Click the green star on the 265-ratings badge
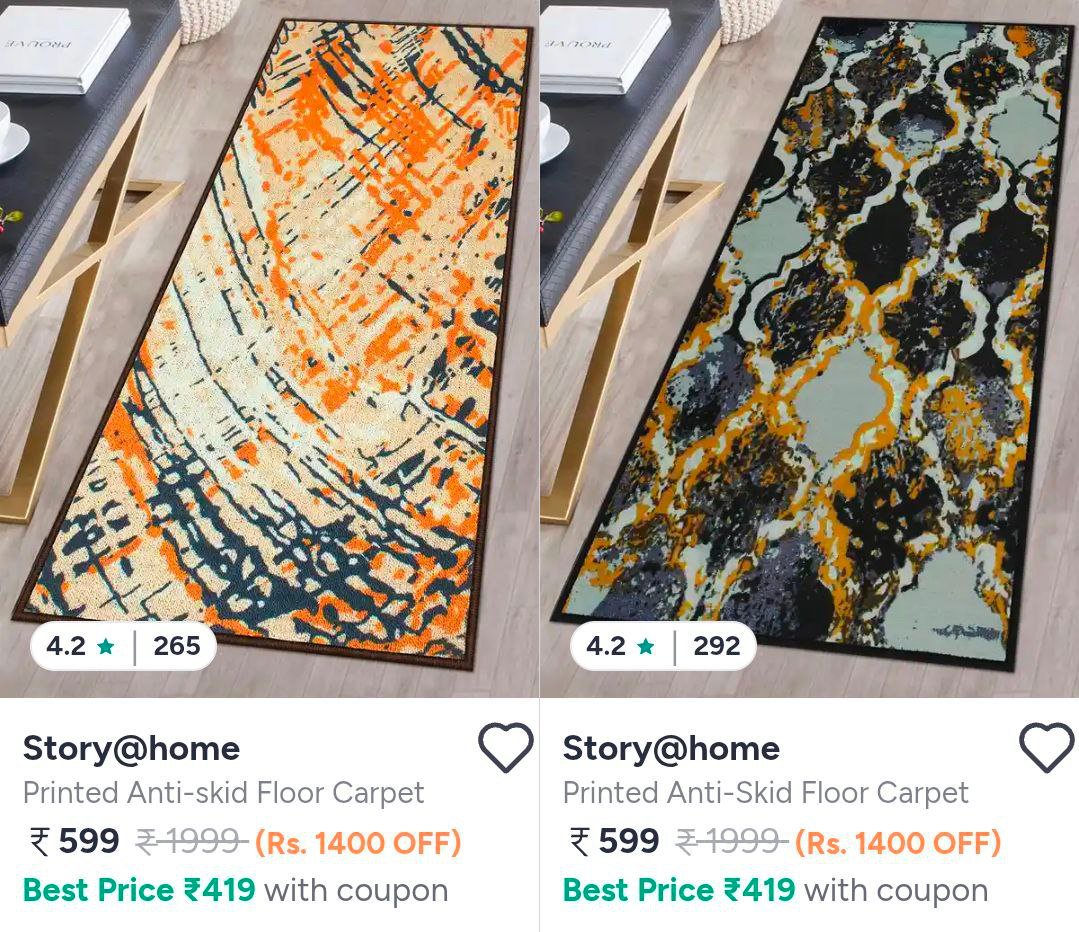Image resolution: width=1079 pixels, height=932 pixels. (106, 646)
